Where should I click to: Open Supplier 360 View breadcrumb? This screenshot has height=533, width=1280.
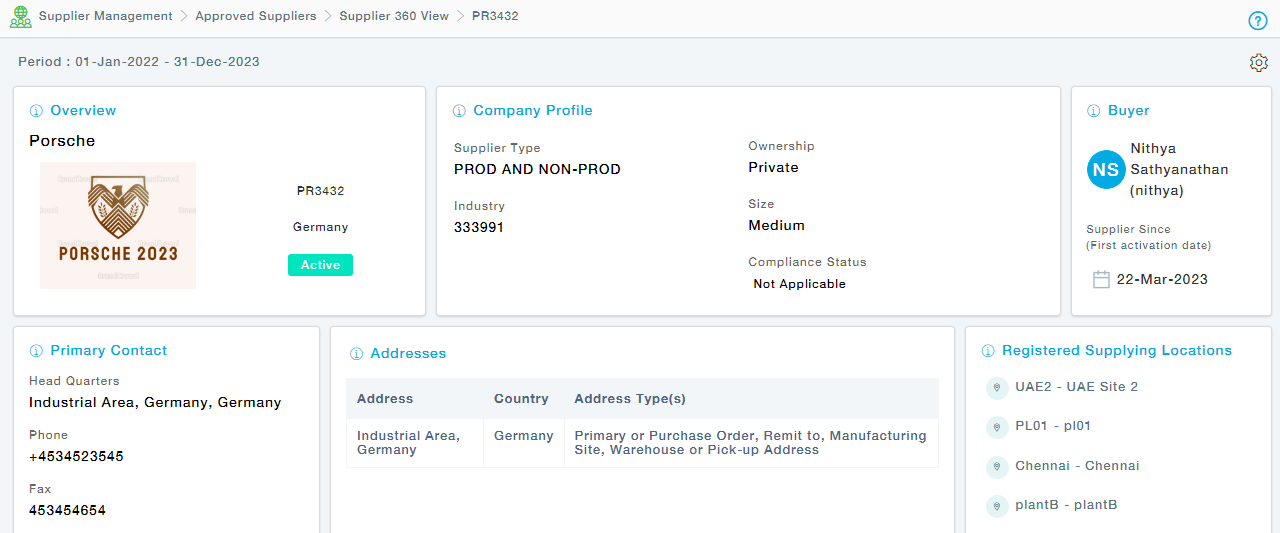tap(394, 16)
